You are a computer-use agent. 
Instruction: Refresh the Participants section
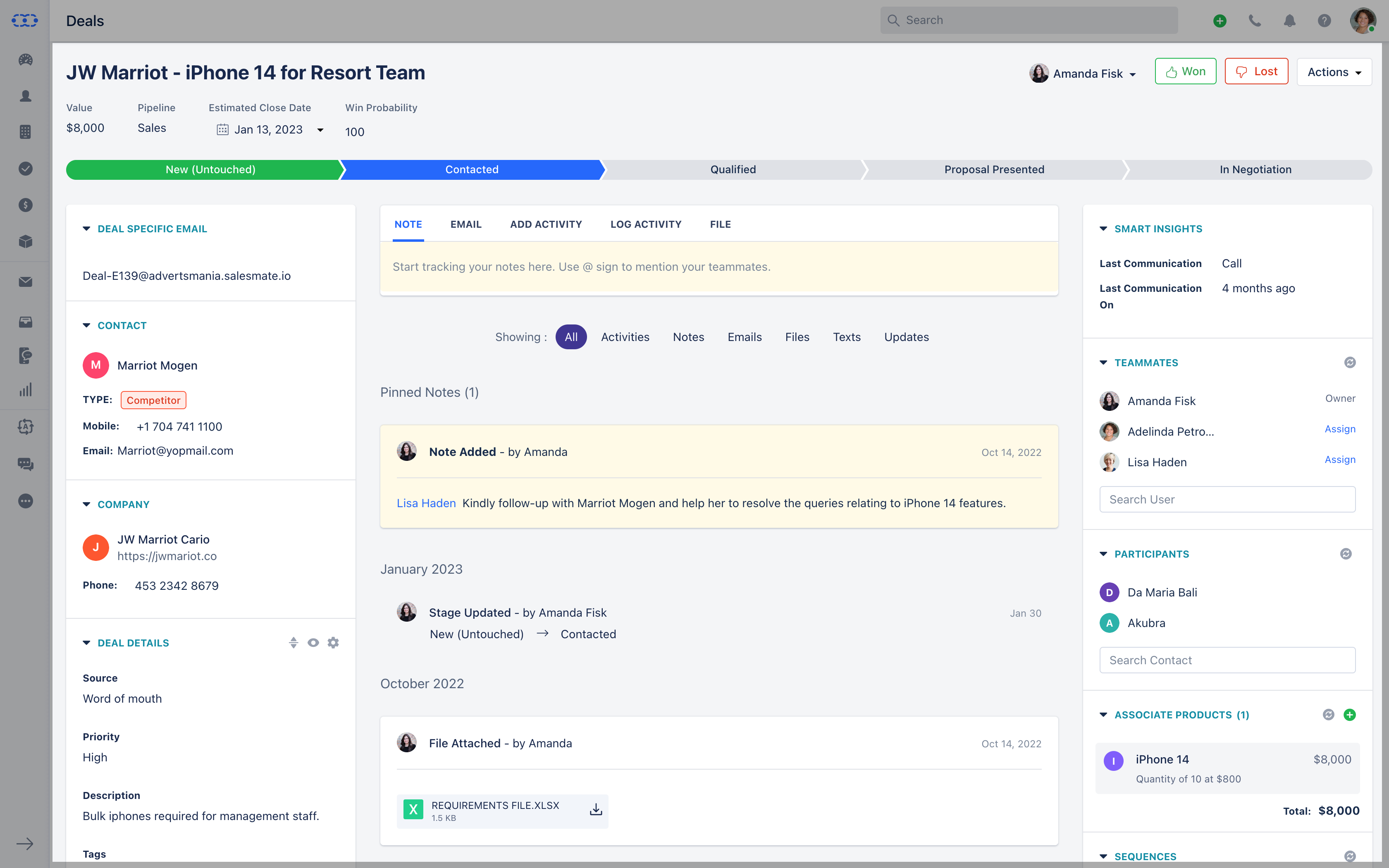pyautogui.click(x=1346, y=554)
